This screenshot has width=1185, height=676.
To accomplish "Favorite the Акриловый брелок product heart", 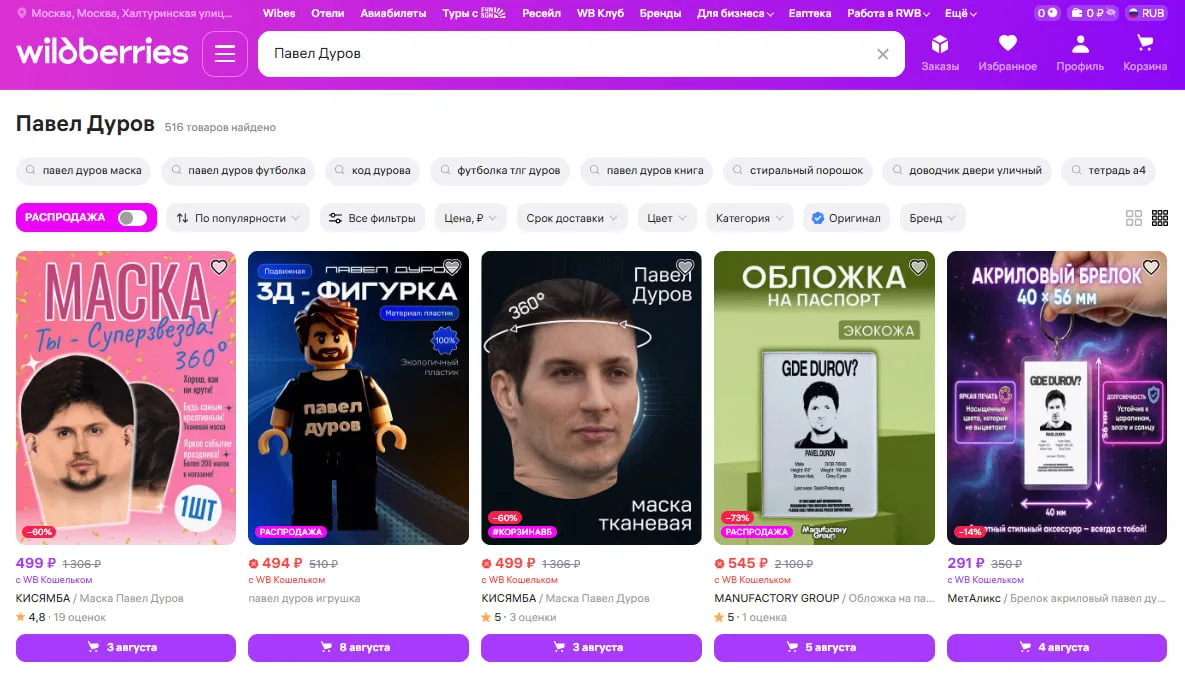I will (x=1150, y=267).
